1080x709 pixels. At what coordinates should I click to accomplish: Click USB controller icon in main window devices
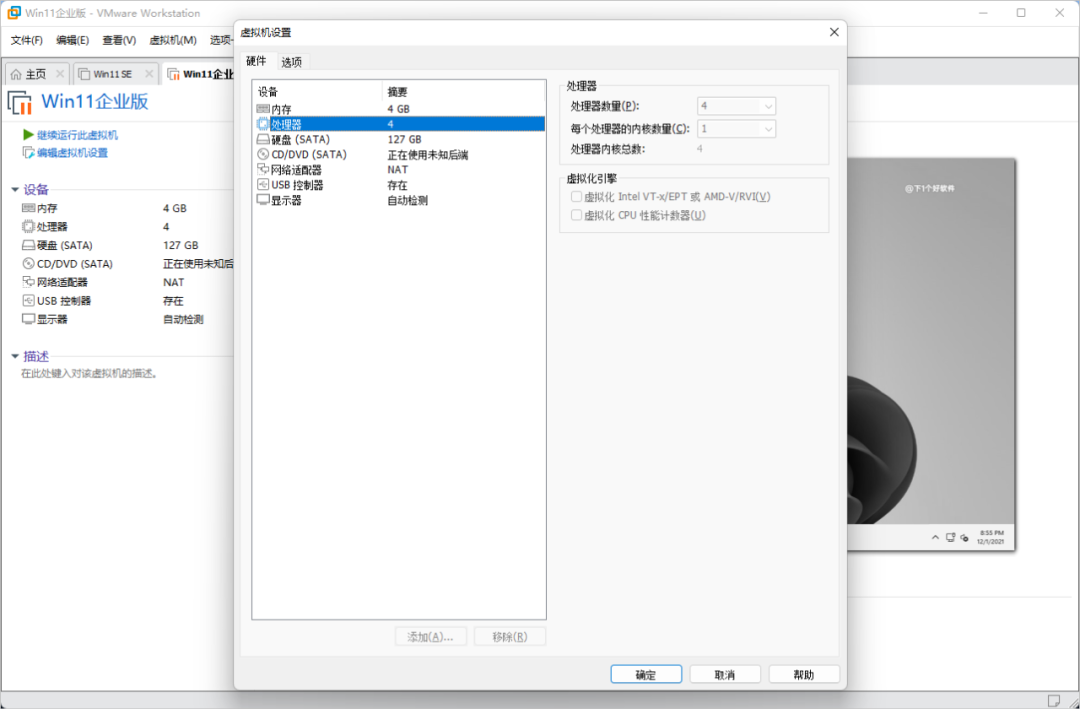click(28, 301)
